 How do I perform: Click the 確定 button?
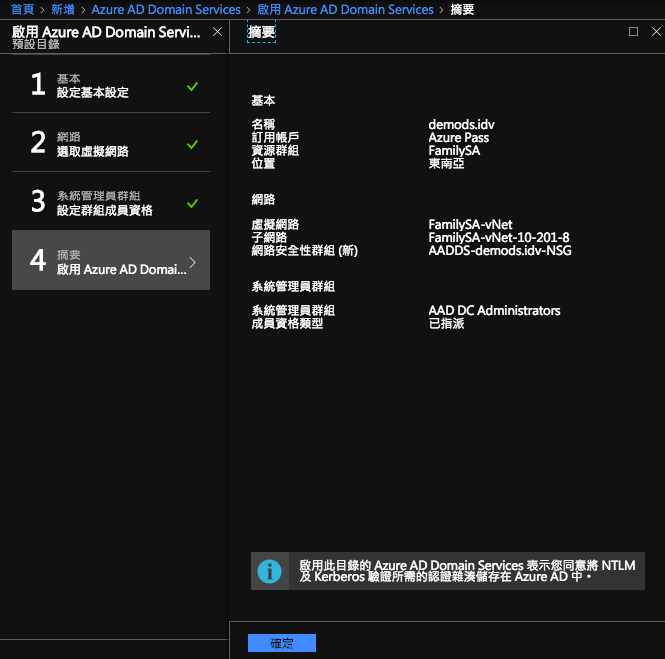282,643
